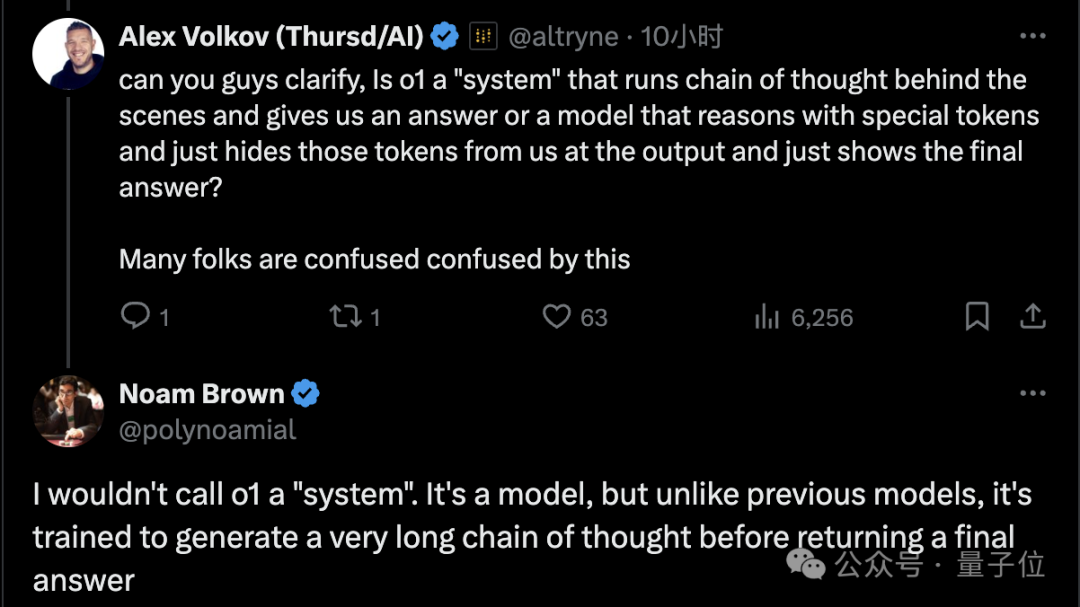Open the @altryne handle link

tap(563, 37)
